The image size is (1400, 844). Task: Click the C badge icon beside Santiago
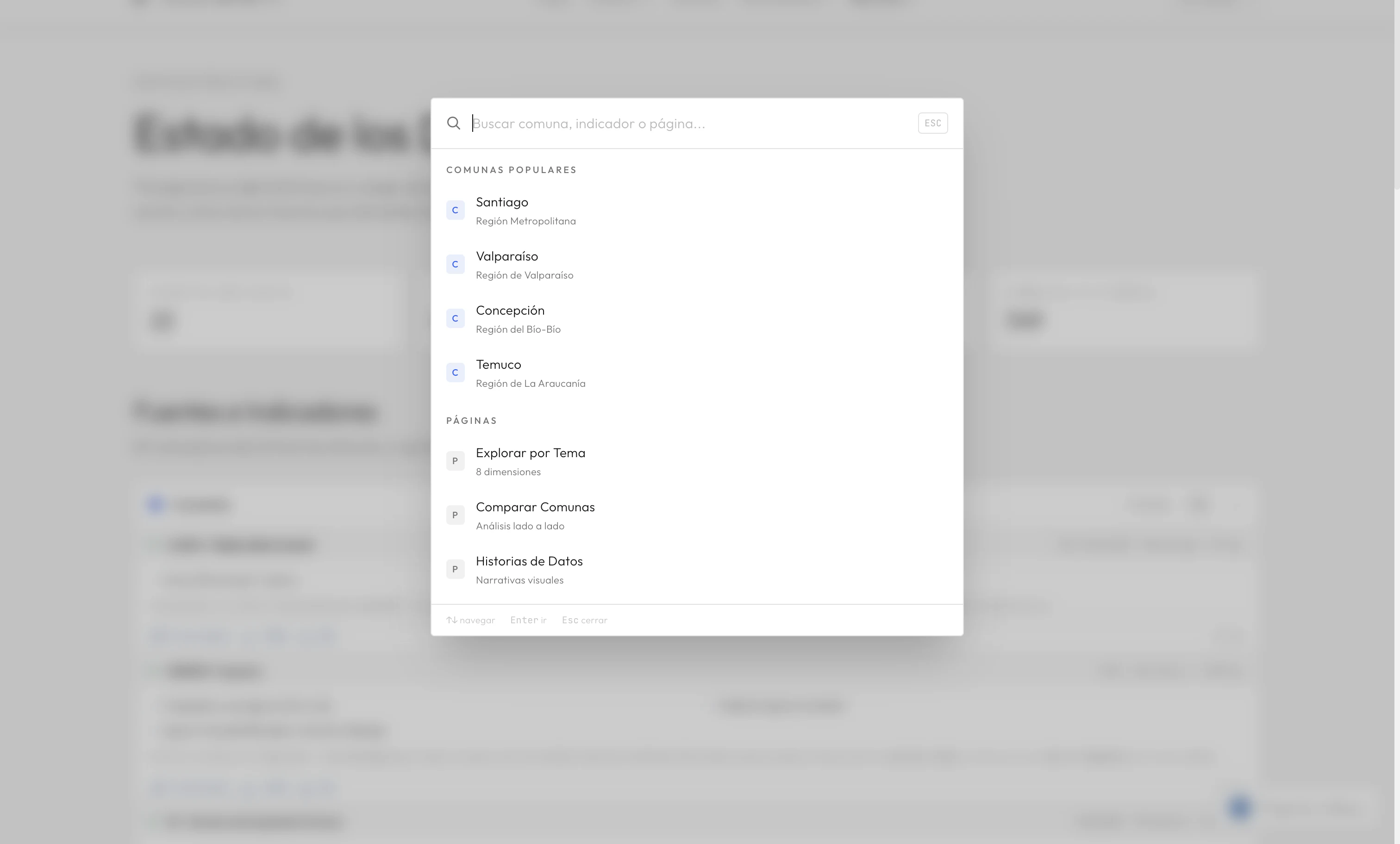point(455,210)
